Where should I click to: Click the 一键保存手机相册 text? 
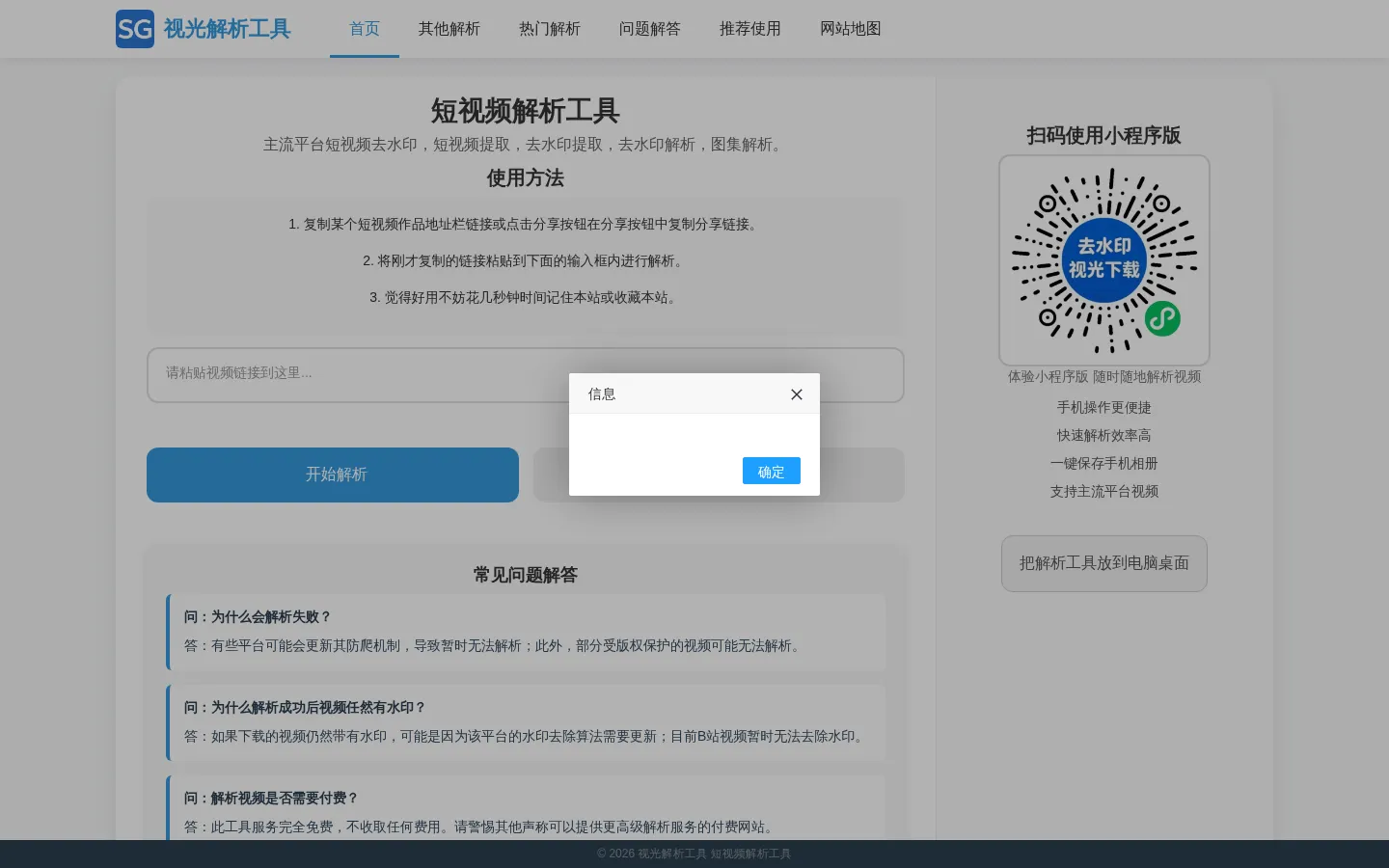click(1104, 463)
